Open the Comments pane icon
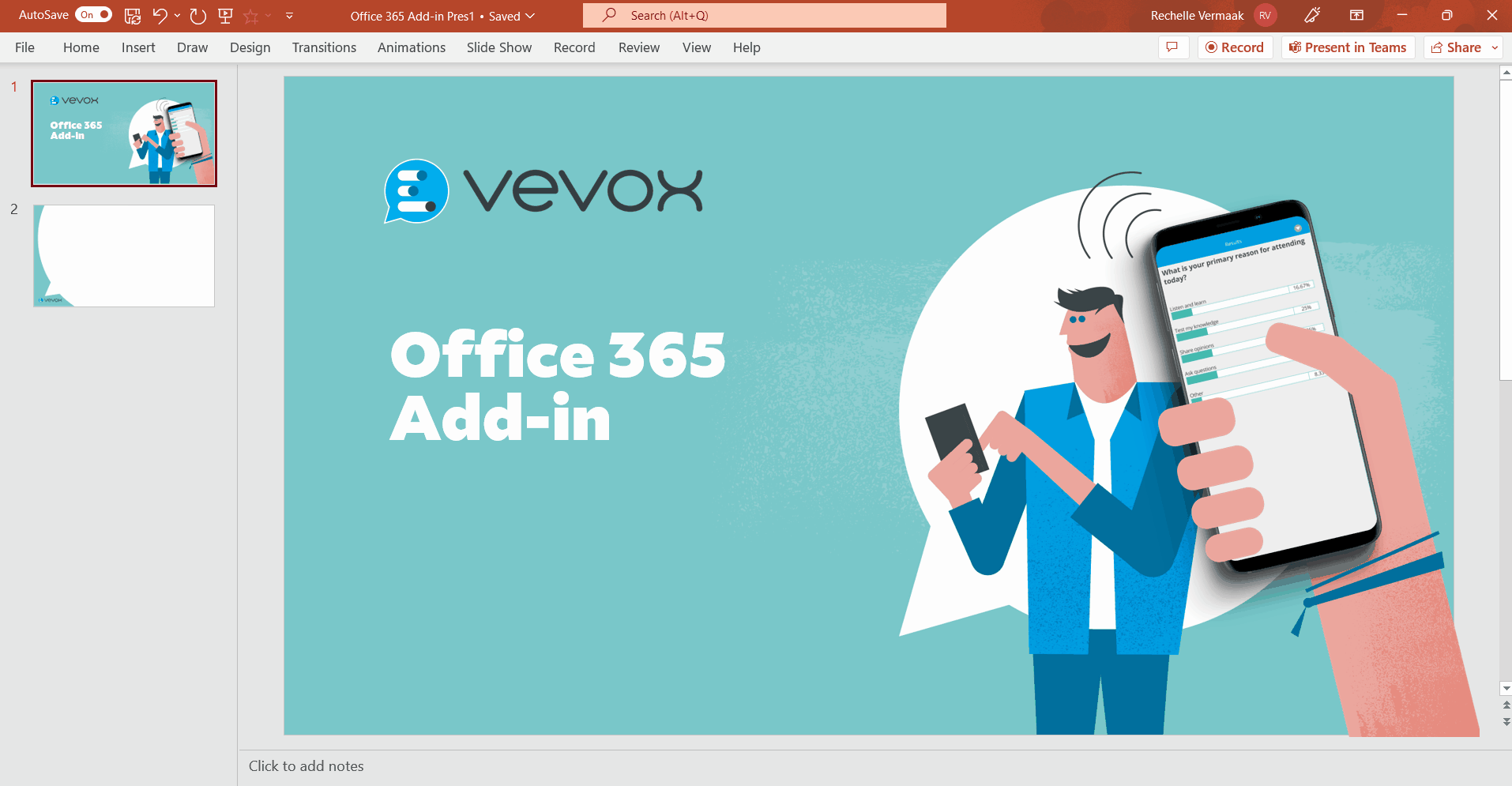Image resolution: width=1512 pixels, height=786 pixels. (x=1173, y=47)
